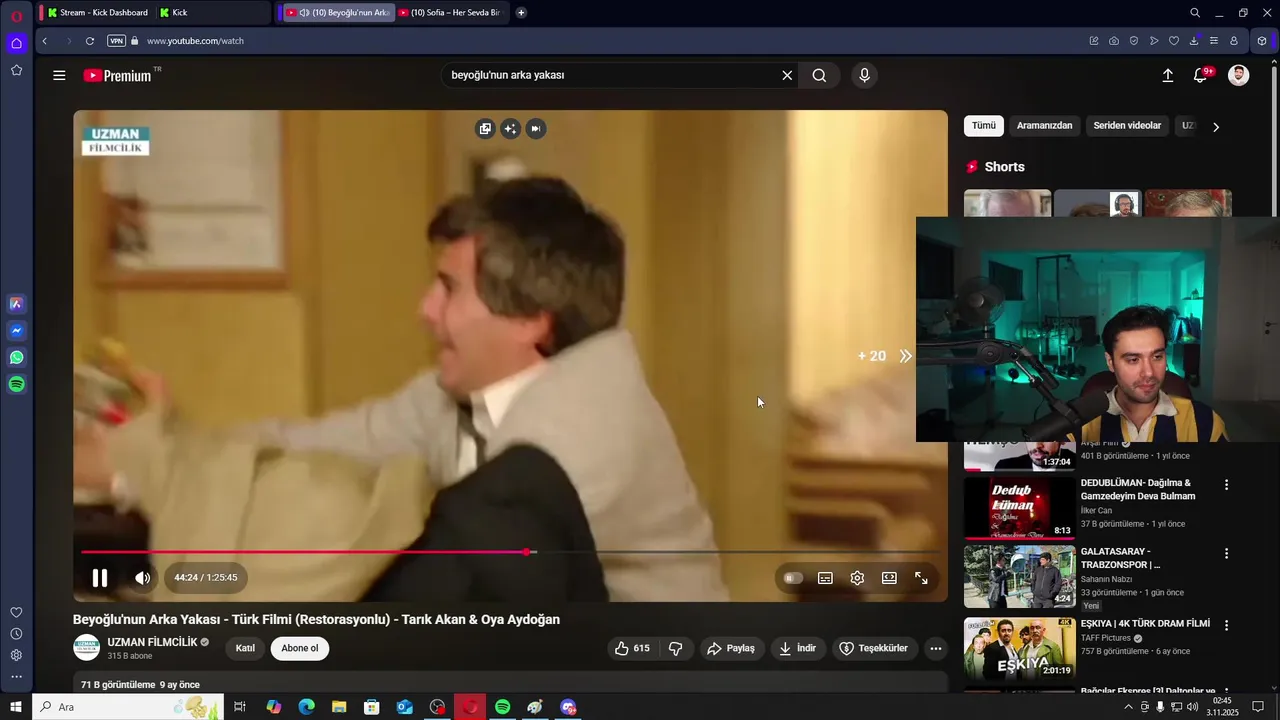The height and width of the screenshot is (720, 1280).
Task: Click the video progress bar scrubber
Action: tap(527, 552)
